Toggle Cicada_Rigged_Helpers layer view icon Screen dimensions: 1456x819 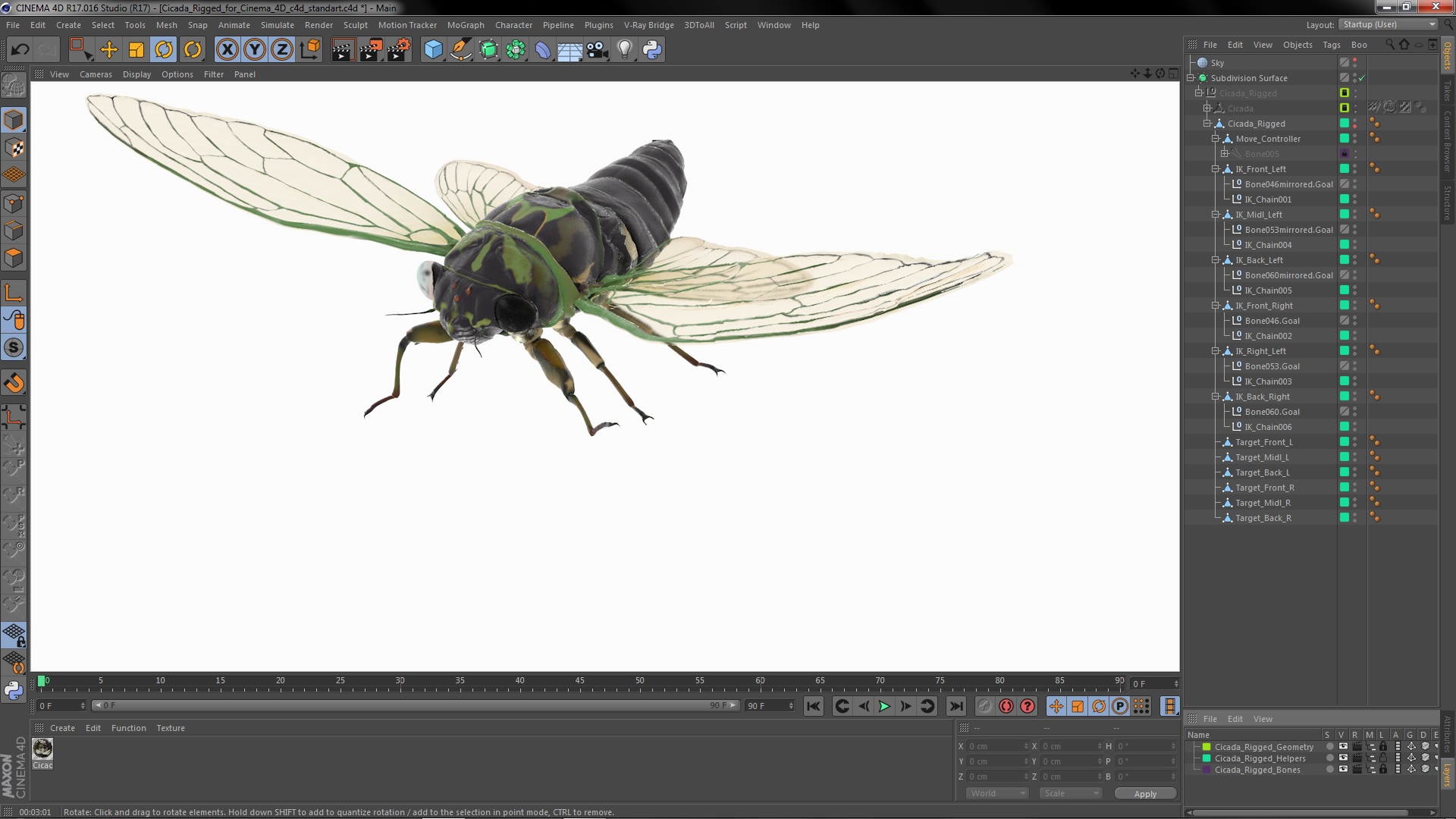1343,758
